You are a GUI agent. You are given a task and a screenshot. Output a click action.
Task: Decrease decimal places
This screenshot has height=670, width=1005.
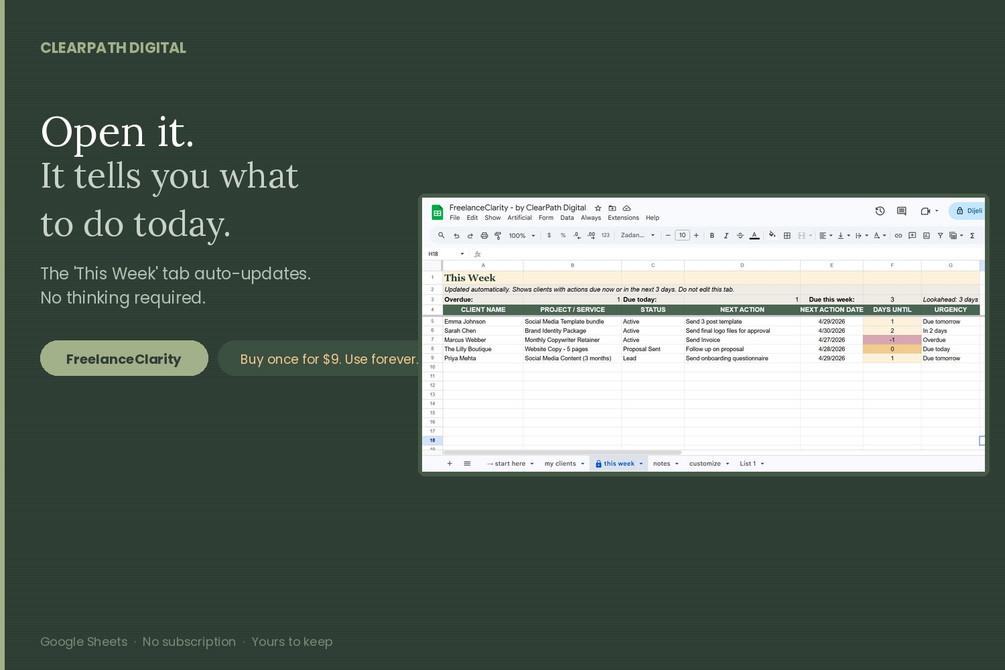click(x=577, y=235)
